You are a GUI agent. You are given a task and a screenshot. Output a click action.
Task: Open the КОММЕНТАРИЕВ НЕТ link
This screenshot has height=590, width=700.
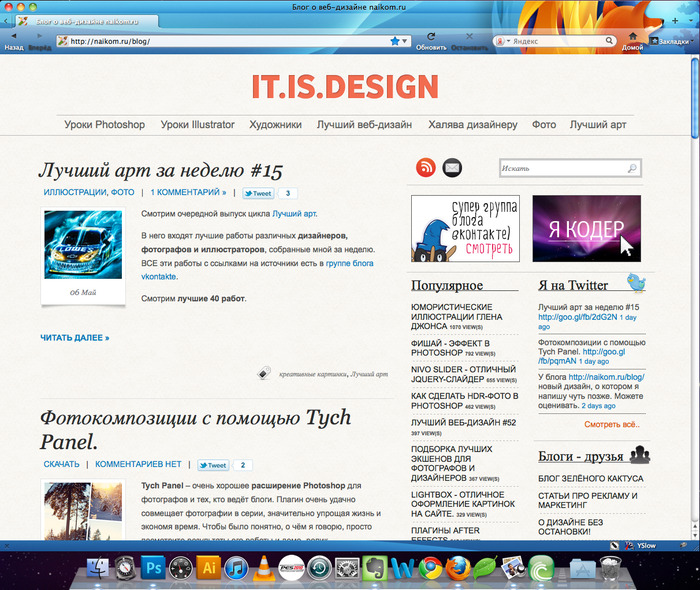pyautogui.click(x=138, y=464)
